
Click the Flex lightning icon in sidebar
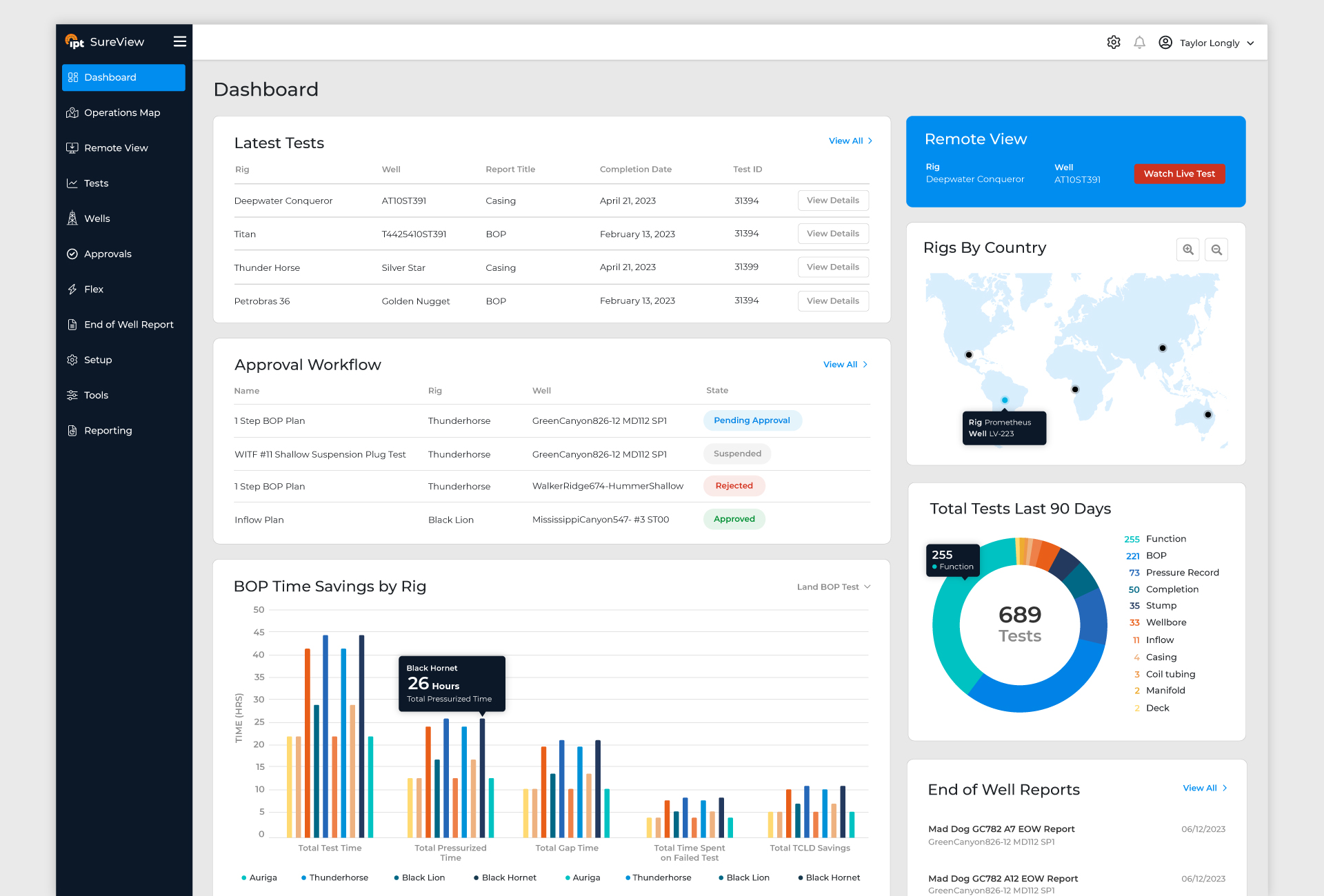(72, 289)
